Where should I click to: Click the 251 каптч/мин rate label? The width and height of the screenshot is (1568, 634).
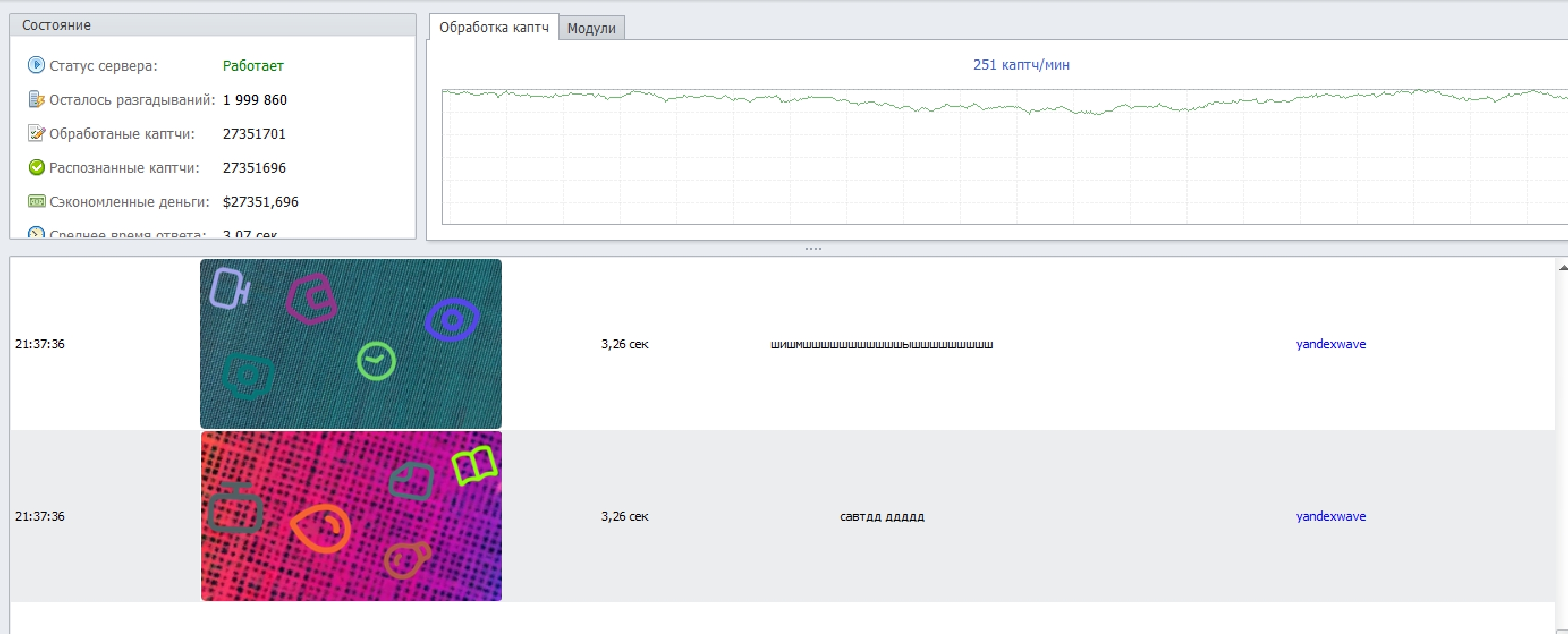(1021, 65)
